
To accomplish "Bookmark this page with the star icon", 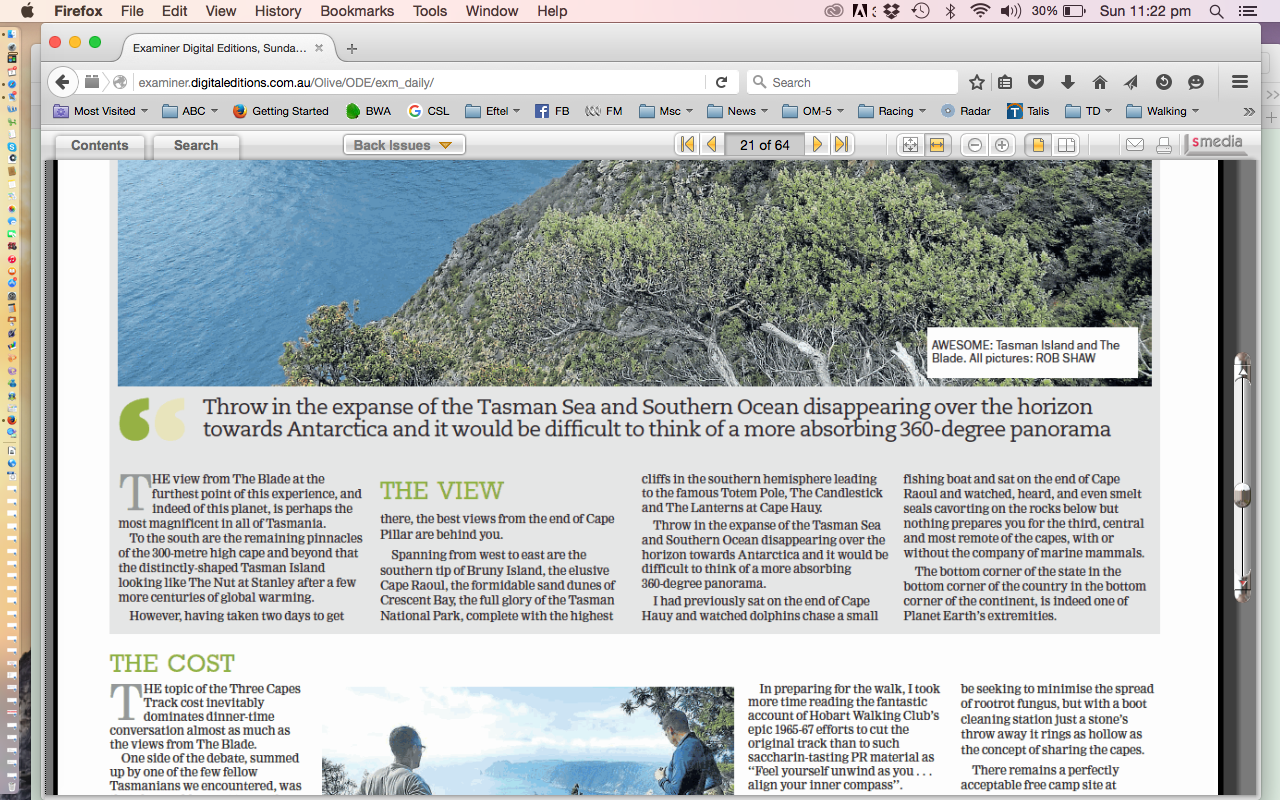I will (x=977, y=82).
